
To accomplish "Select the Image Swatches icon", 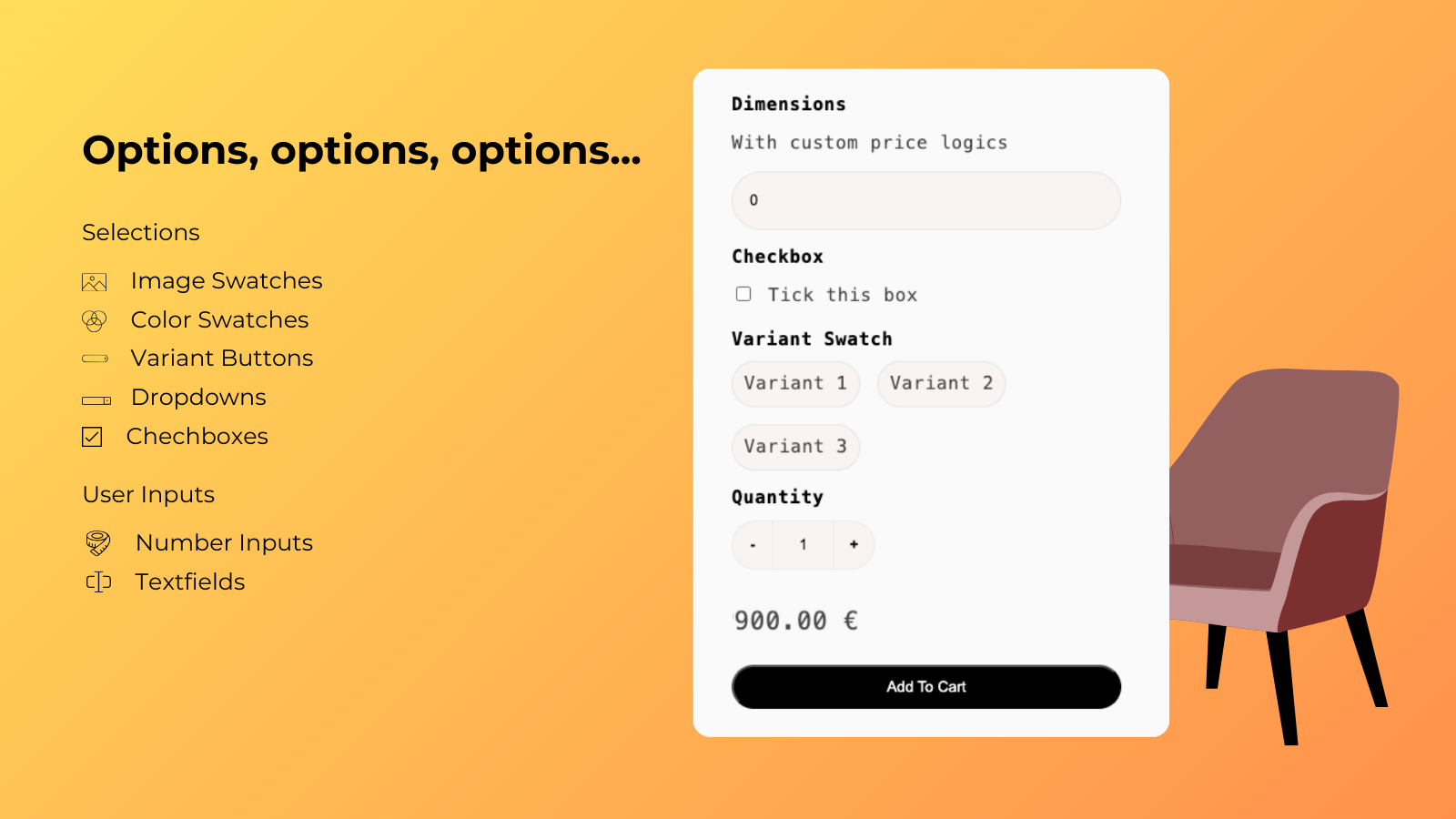I will [x=94, y=282].
